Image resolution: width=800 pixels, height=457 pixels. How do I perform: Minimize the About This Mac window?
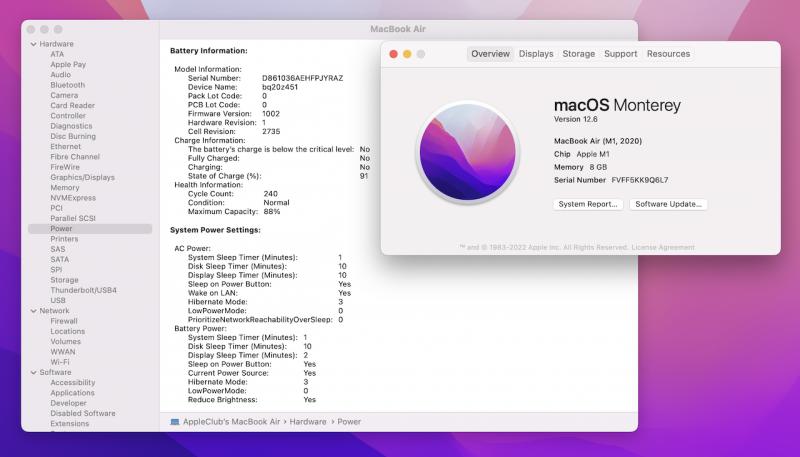coord(407,54)
